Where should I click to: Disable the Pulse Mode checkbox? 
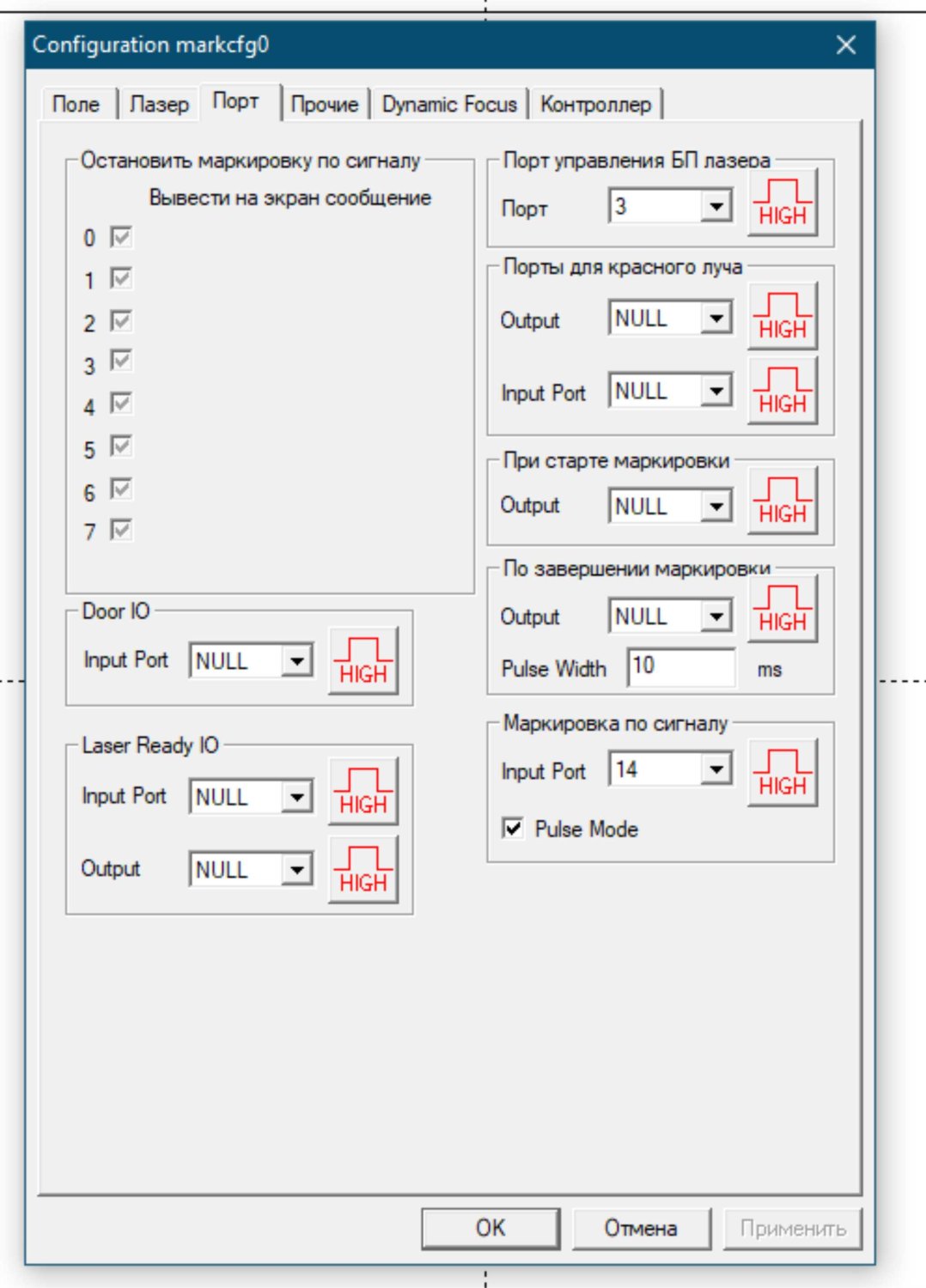513,829
